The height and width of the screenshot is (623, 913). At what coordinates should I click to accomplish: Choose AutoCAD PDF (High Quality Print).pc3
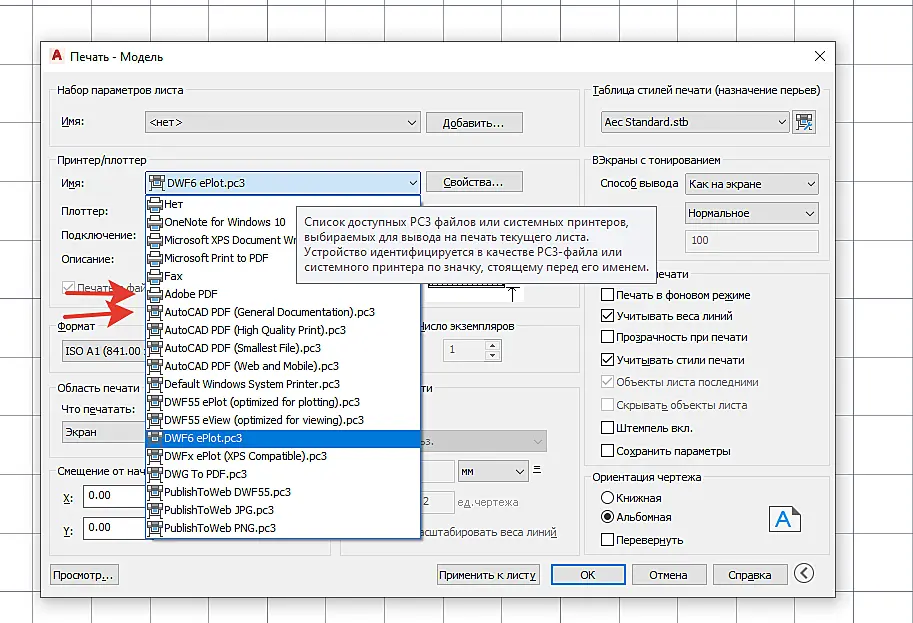click(x=283, y=330)
